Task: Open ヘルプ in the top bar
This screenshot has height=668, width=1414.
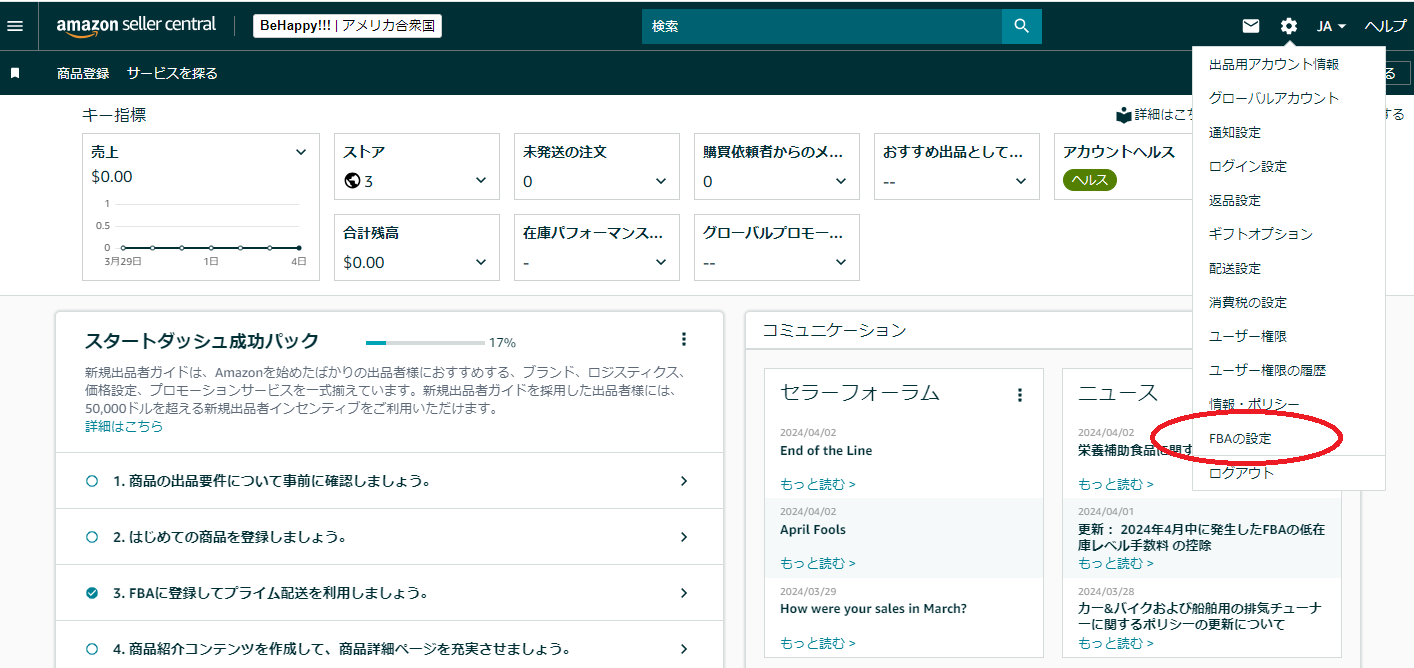Action: tap(1386, 26)
